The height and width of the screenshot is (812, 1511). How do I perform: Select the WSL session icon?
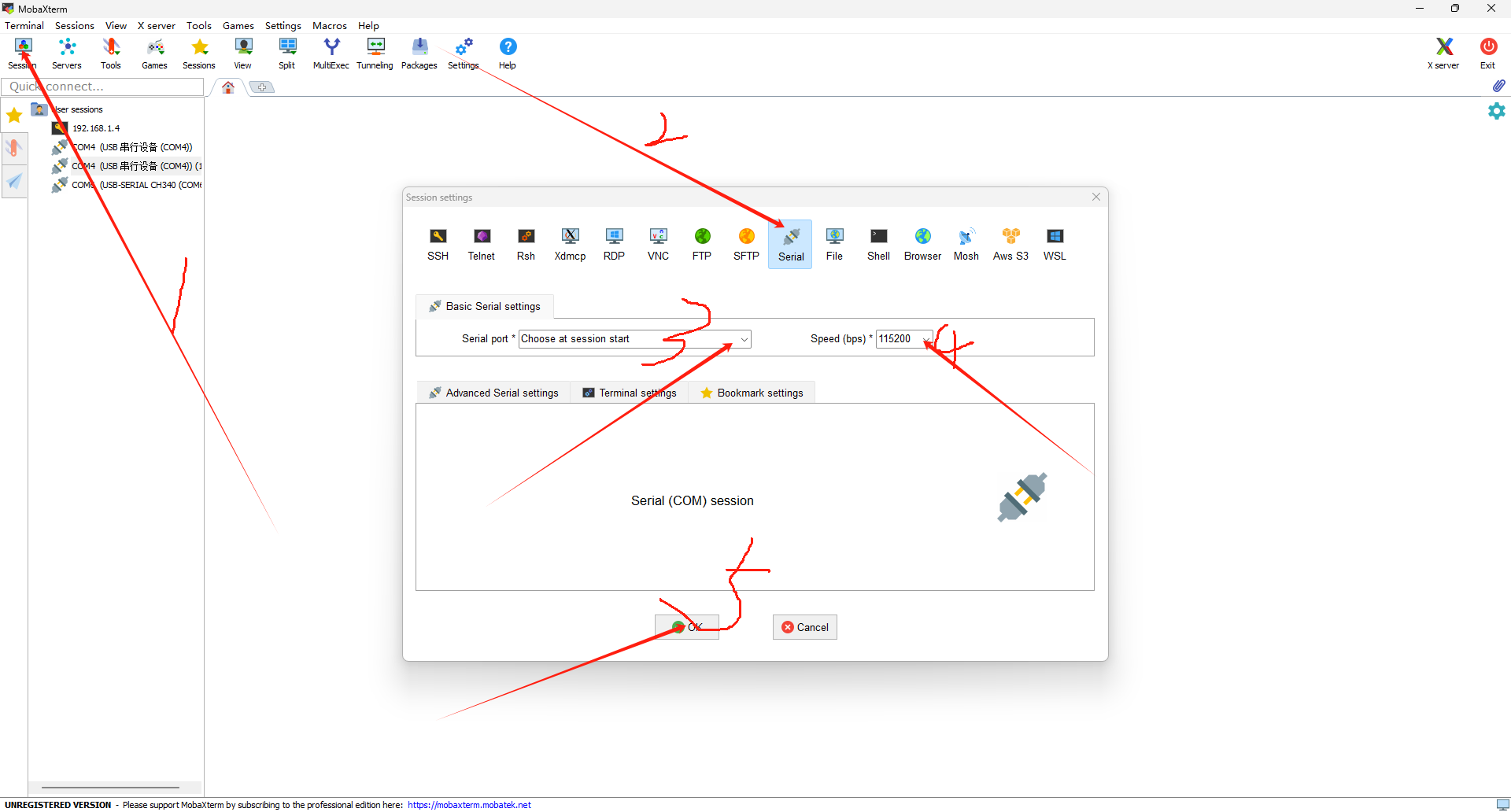point(1055,244)
